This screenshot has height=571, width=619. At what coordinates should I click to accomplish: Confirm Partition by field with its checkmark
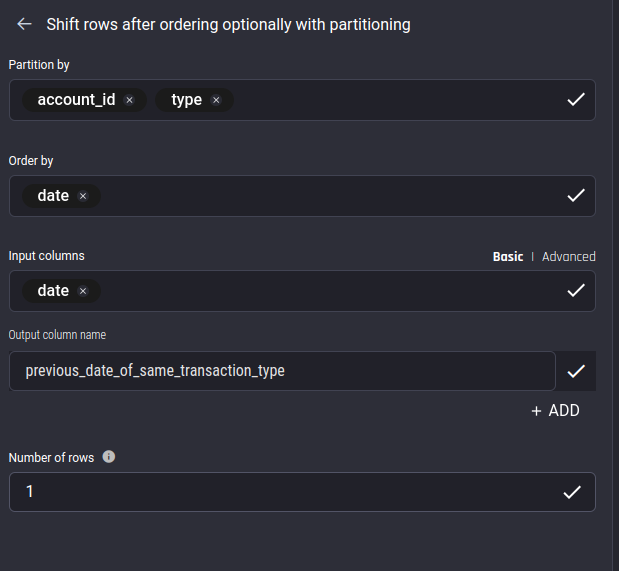click(576, 100)
